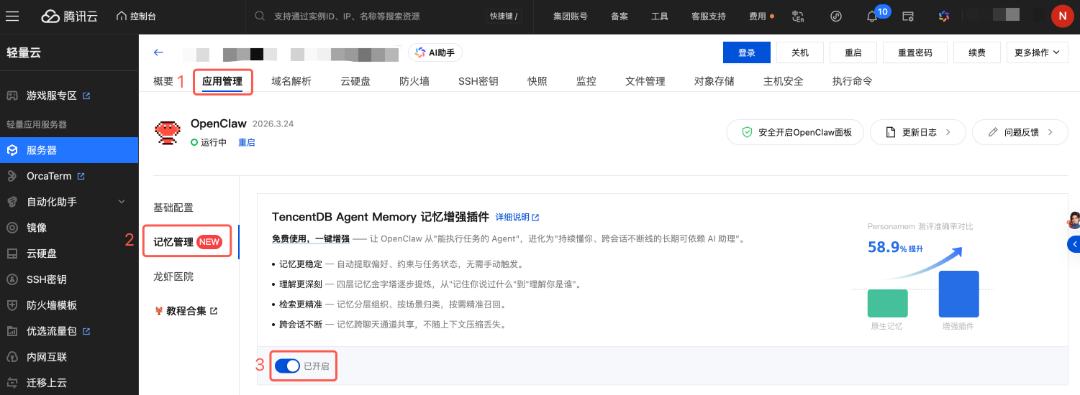Open the 客服支持 menu

(x=709, y=16)
